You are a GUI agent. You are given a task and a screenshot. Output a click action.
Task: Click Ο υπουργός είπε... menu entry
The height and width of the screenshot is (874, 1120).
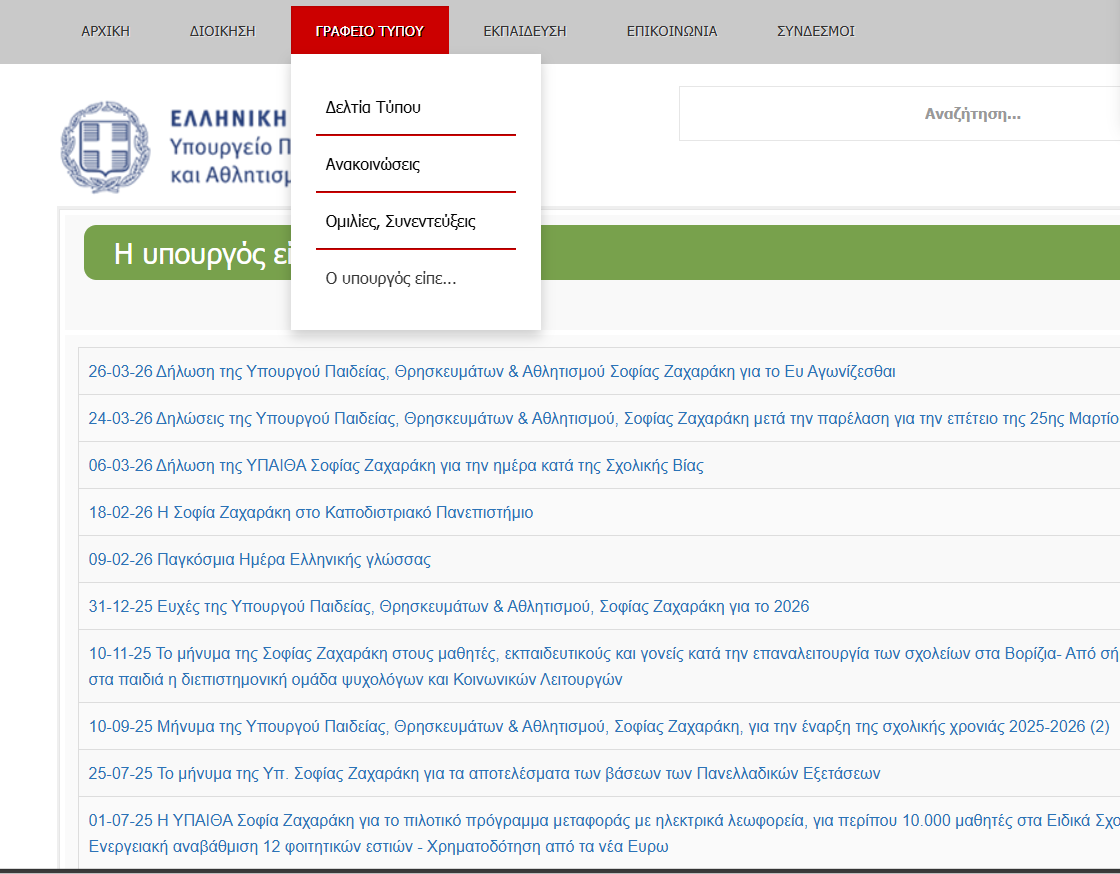(390, 278)
